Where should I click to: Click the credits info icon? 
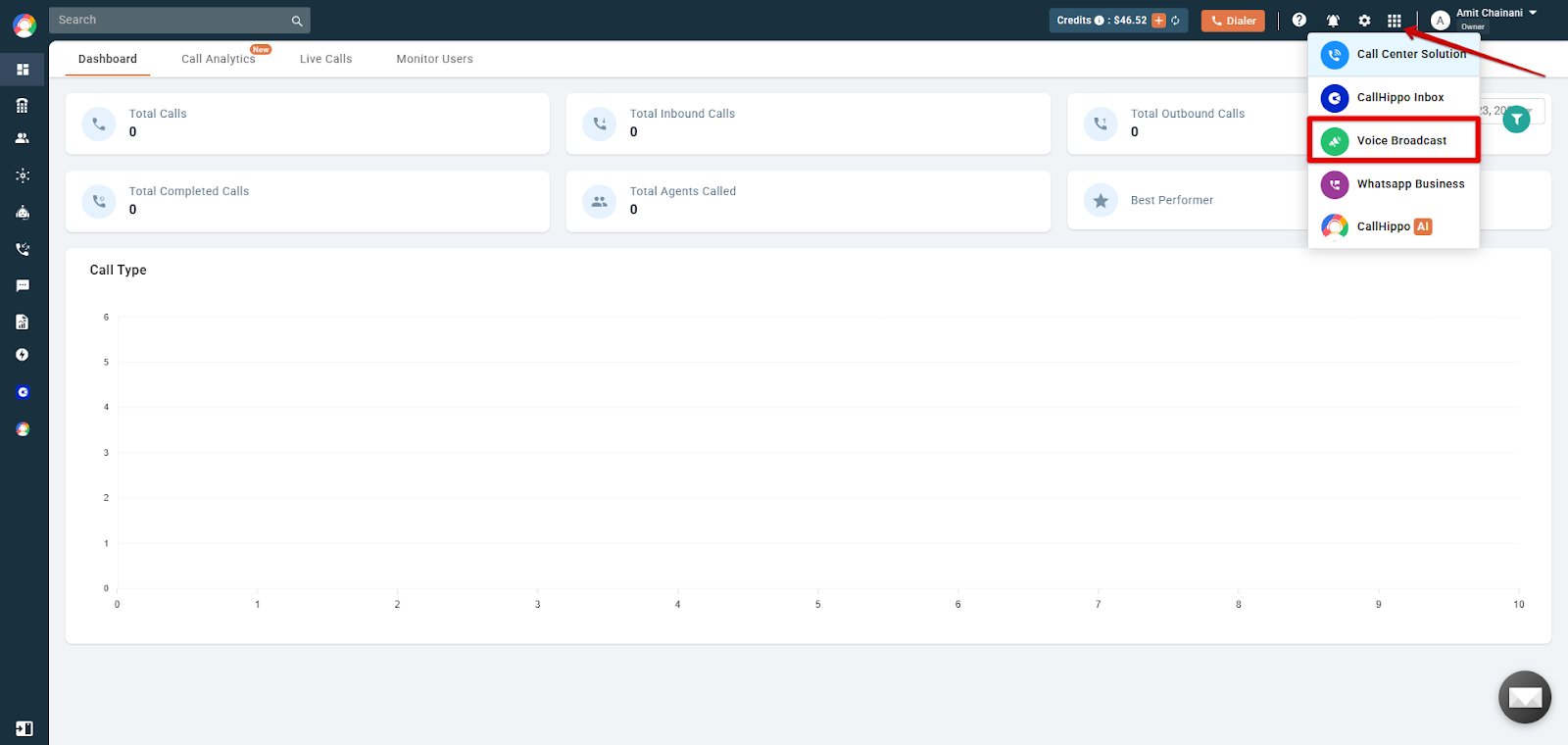tap(1099, 21)
